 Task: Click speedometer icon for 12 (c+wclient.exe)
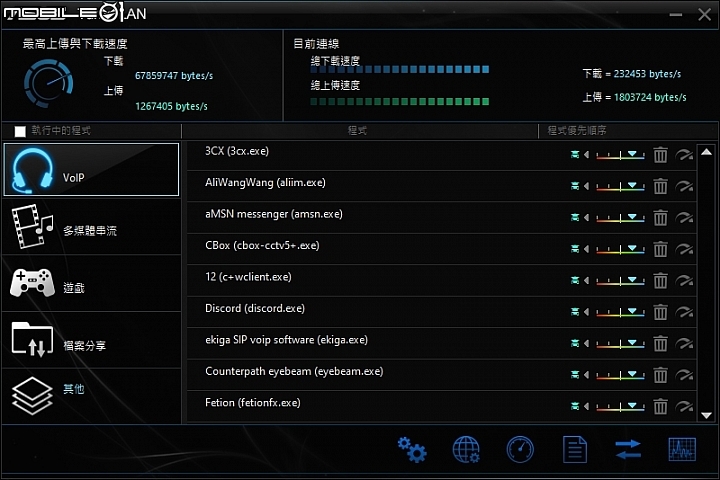pyautogui.click(x=684, y=280)
